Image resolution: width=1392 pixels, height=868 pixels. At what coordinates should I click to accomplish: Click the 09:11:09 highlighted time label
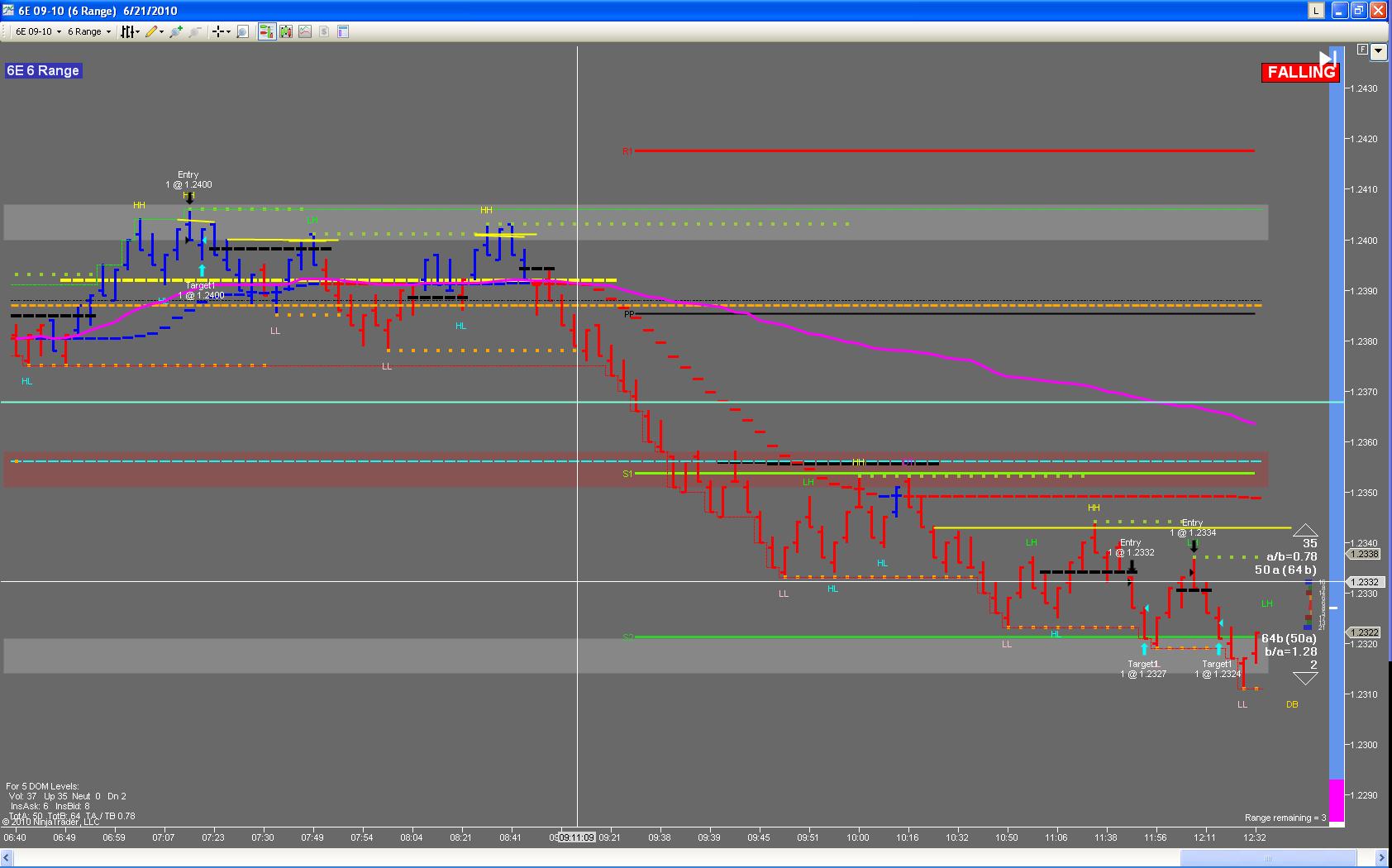coord(577,837)
